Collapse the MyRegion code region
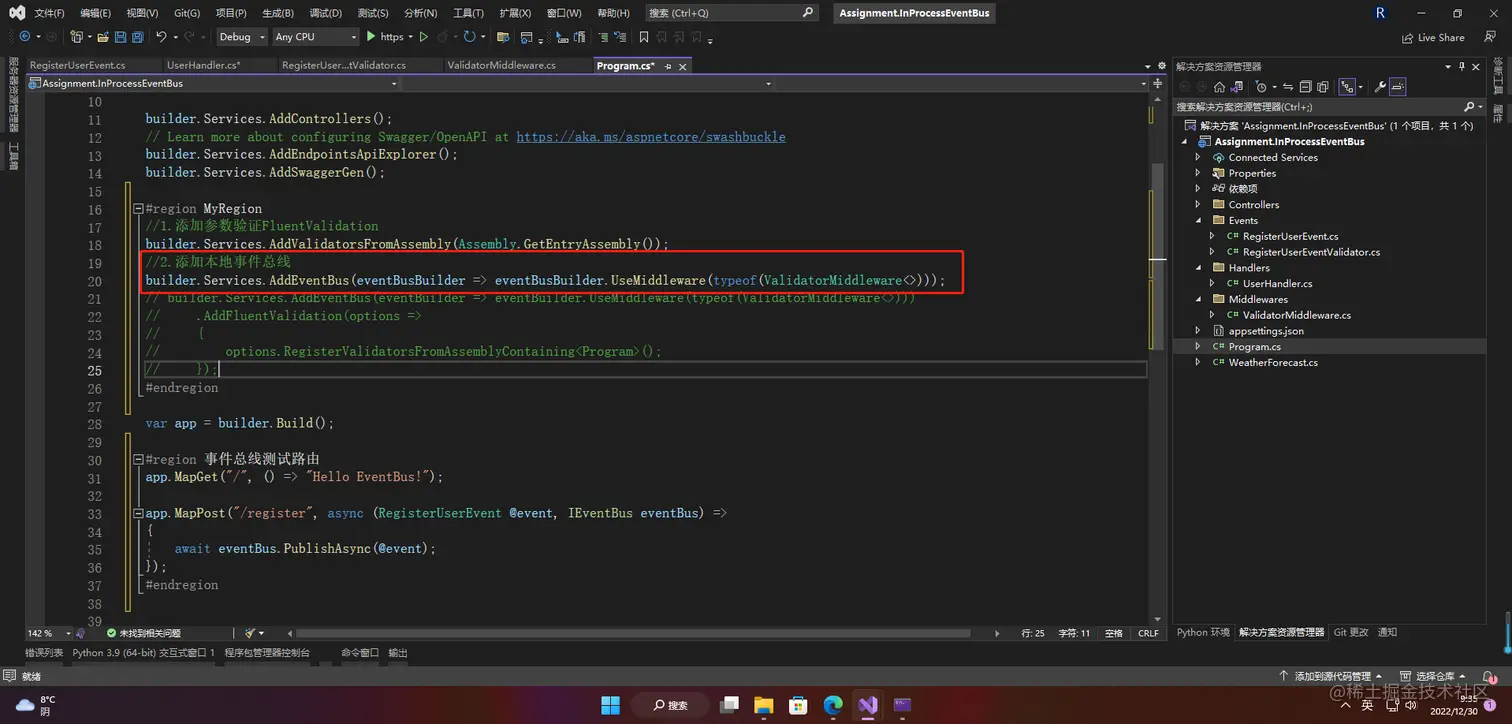The width and height of the screenshot is (1512, 724). [137, 209]
